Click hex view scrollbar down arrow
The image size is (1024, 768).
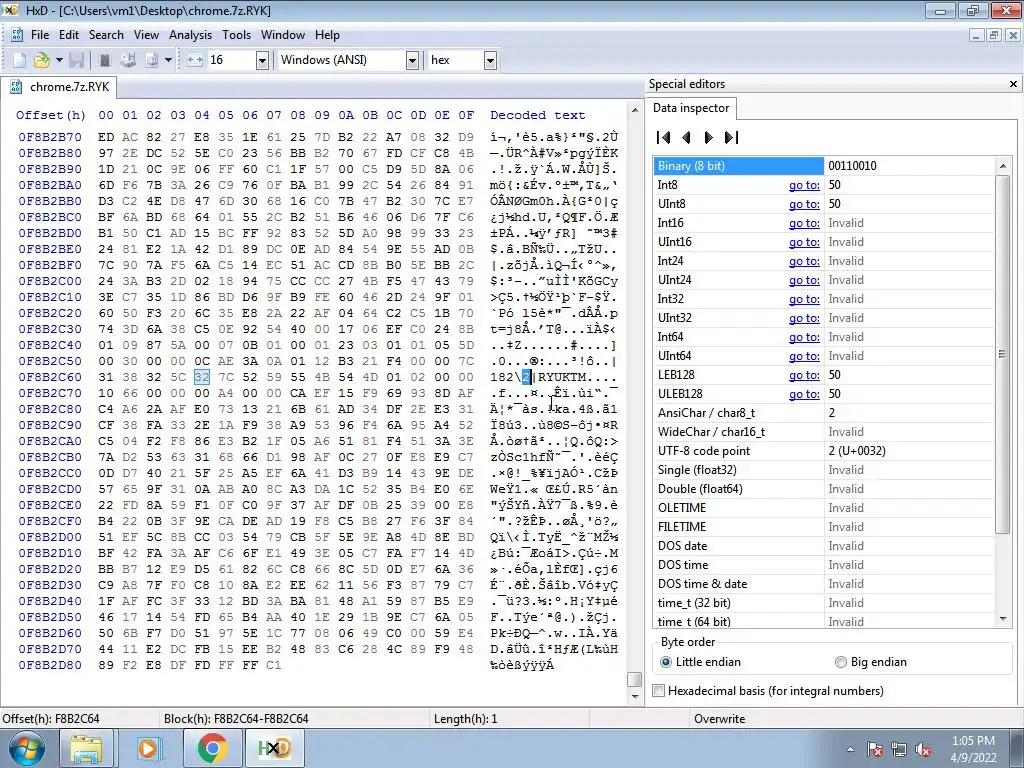click(x=634, y=696)
